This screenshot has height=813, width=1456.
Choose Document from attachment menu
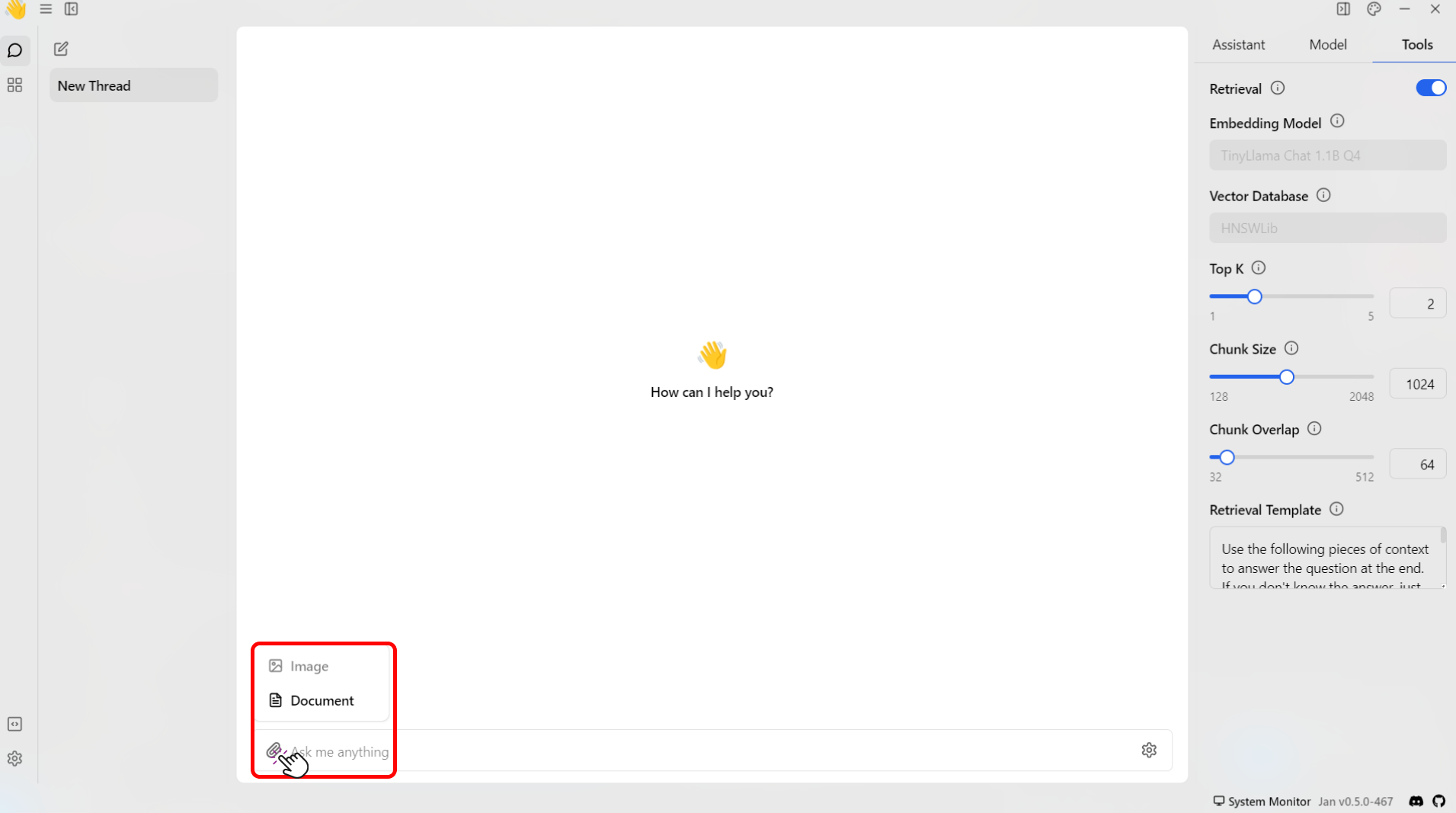tap(322, 700)
